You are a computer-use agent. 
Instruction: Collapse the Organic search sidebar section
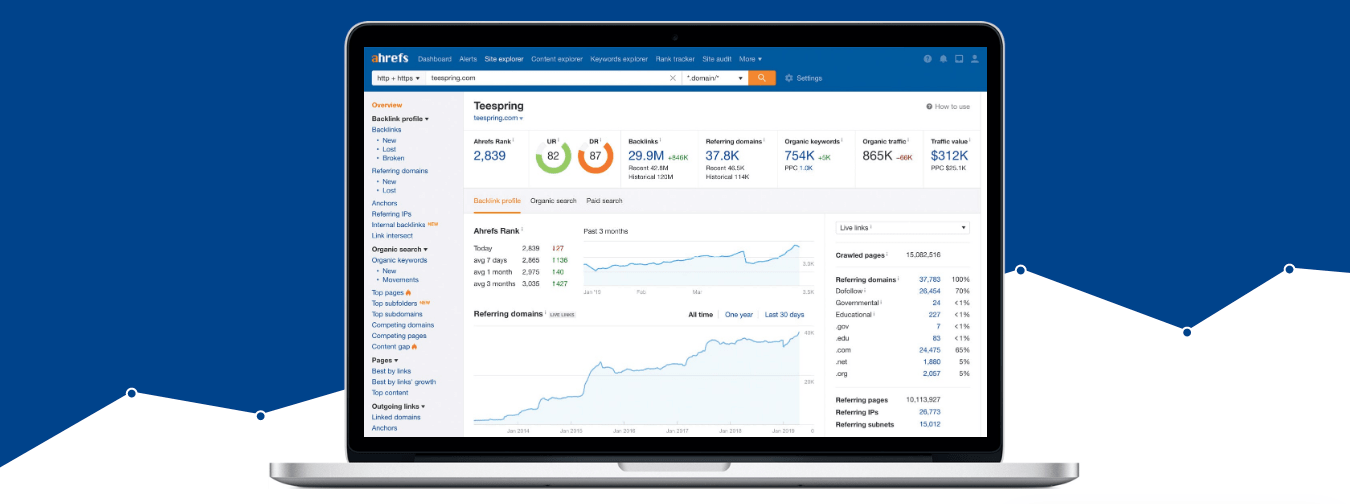[399, 249]
